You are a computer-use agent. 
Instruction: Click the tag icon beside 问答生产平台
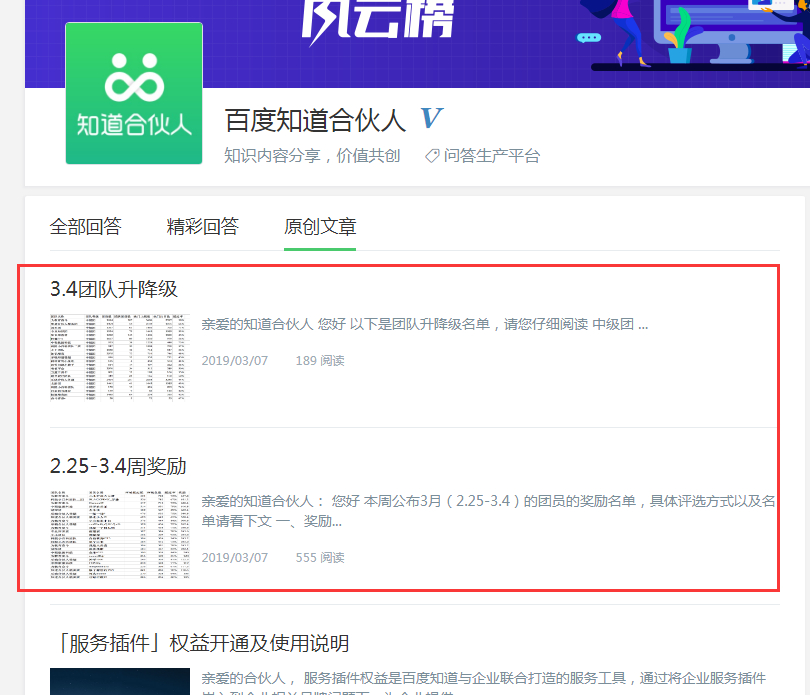point(432,156)
